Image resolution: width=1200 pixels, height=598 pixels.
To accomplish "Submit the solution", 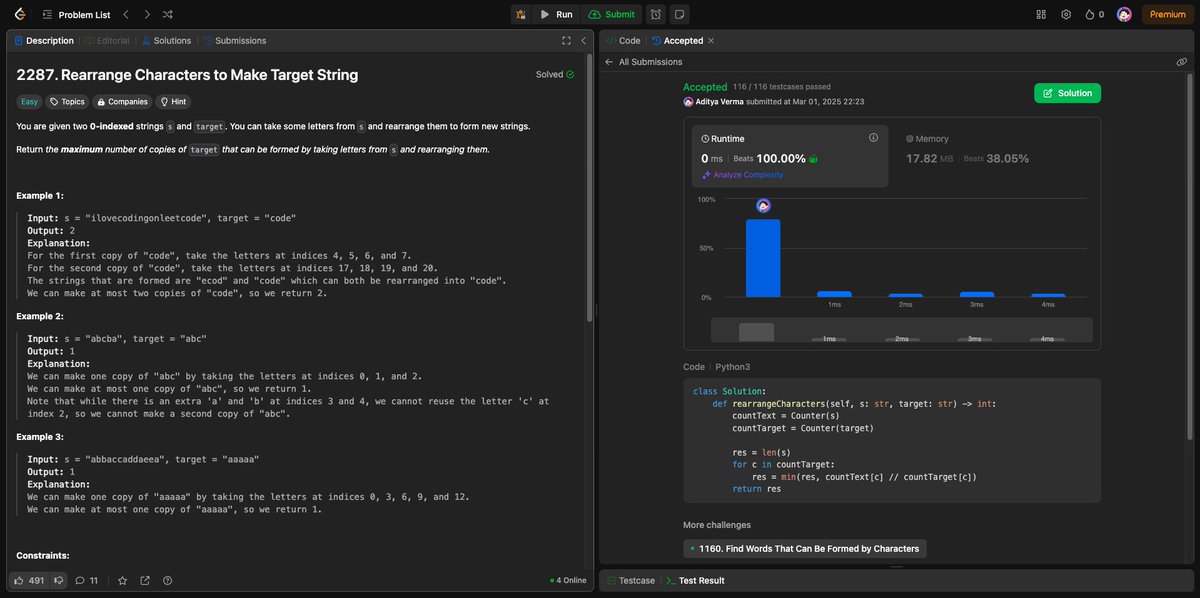I will 611,14.
